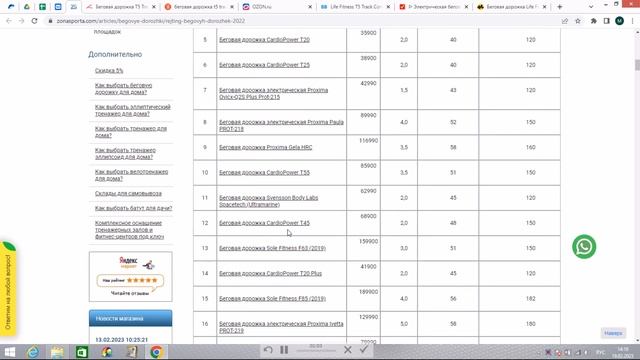Click the page vertical scrollbar thumb
This screenshot has height=360, width=640.
(637, 65)
